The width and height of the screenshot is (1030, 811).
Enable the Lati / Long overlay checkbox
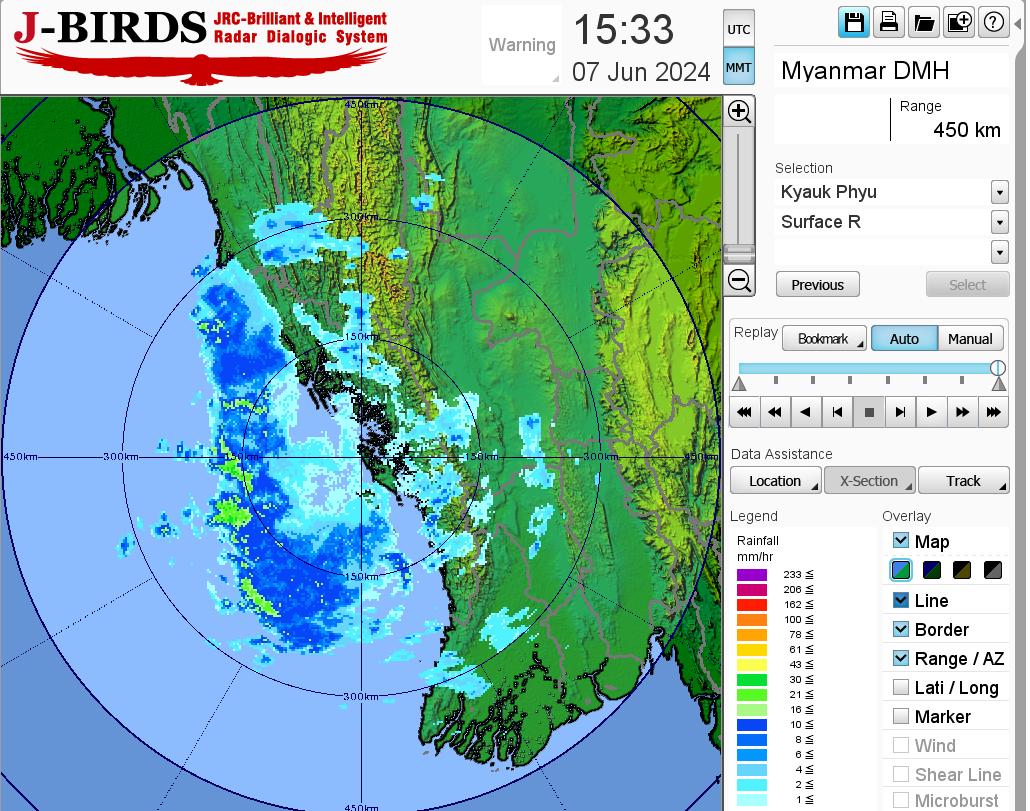pos(901,687)
